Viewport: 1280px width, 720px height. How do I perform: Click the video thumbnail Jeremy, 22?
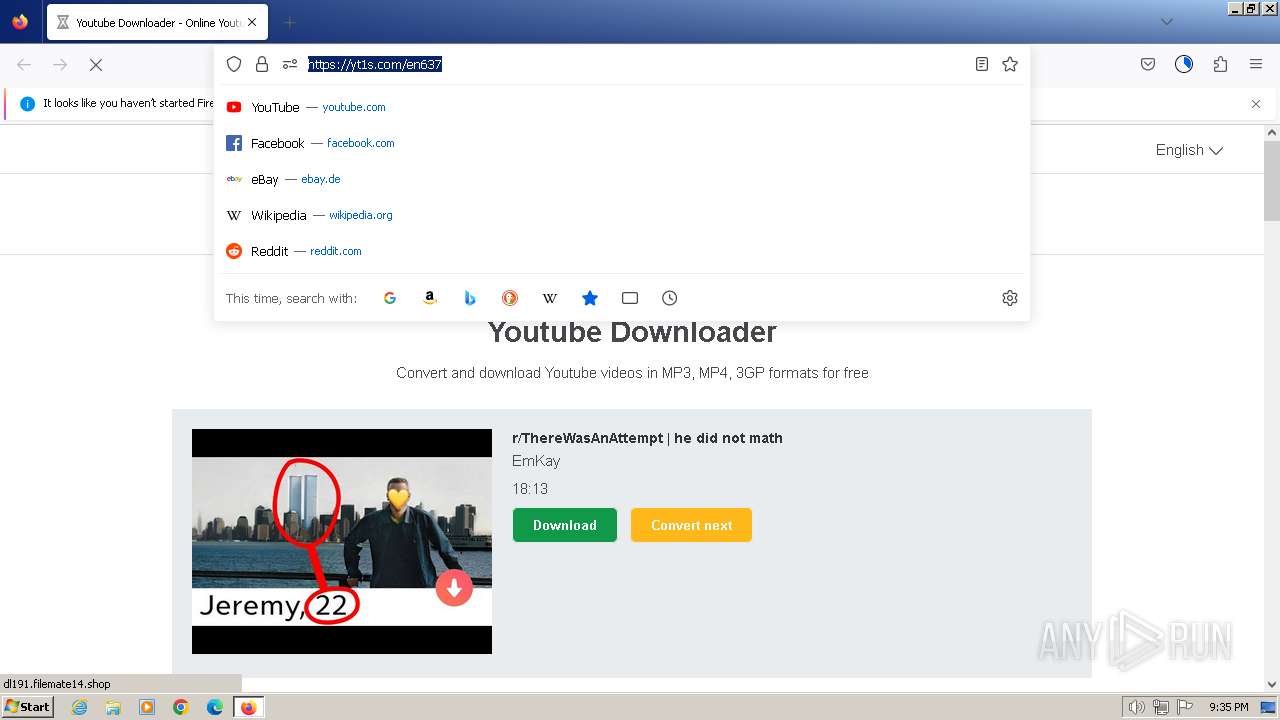tap(342, 541)
